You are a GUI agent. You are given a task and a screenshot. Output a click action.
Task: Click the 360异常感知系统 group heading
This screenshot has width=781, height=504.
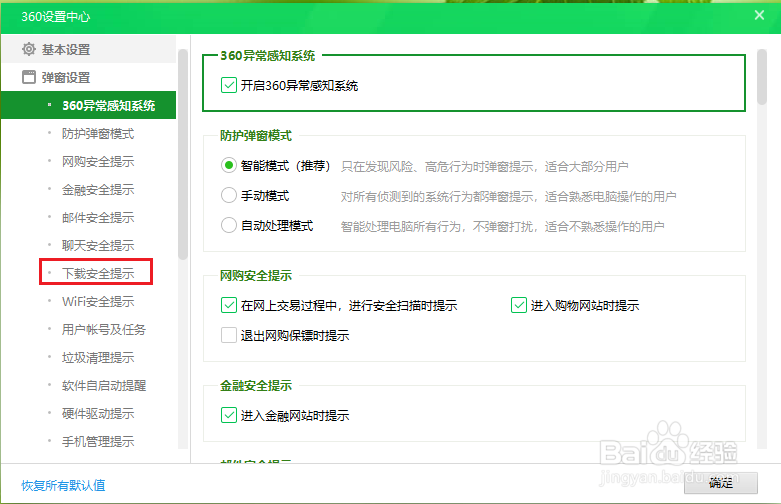(268, 55)
